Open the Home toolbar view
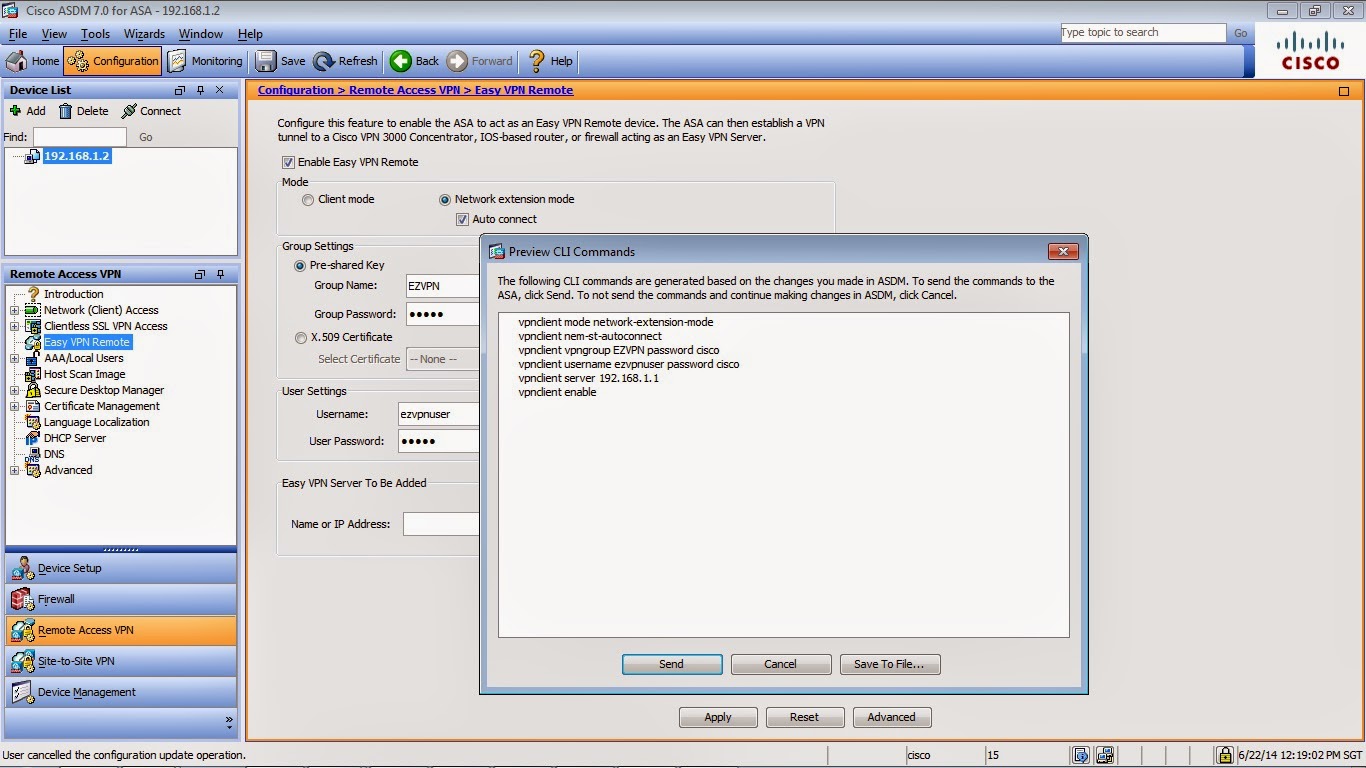The width and height of the screenshot is (1366, 768). (33, 61)
